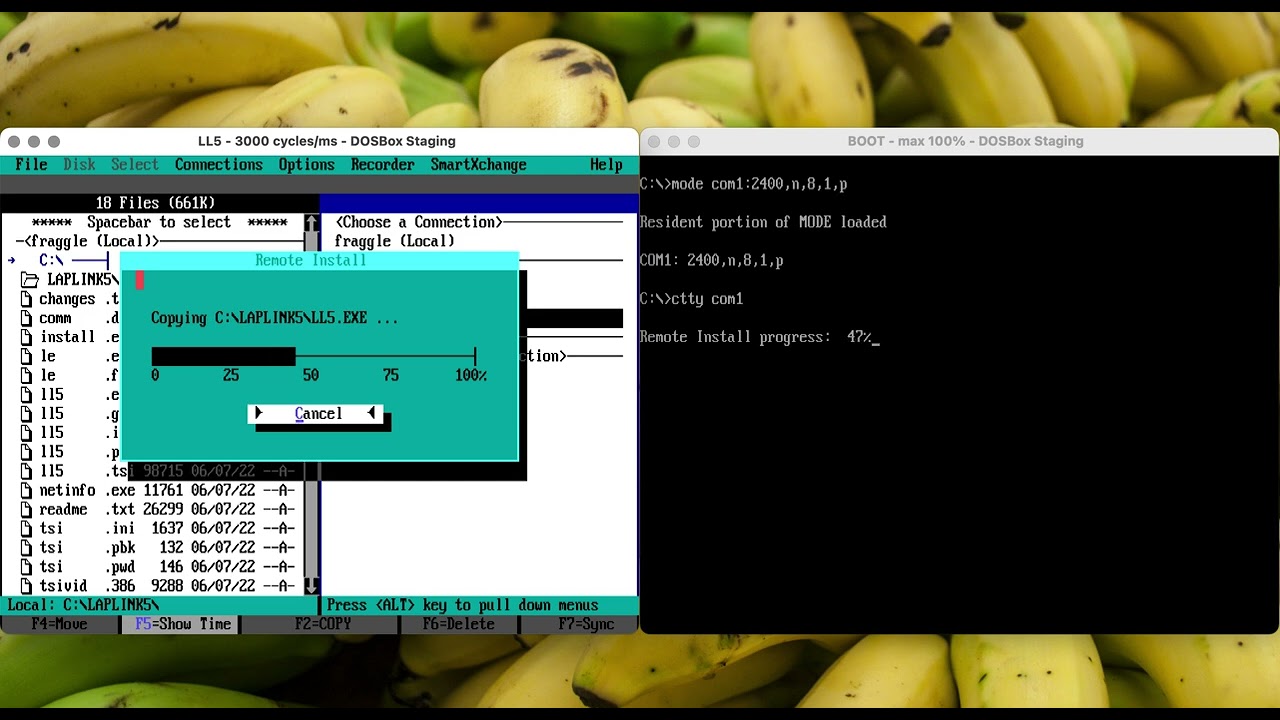Click the file list scroll-down arrow
This screenshot has width=1280, height=720.
coord(311,586)
